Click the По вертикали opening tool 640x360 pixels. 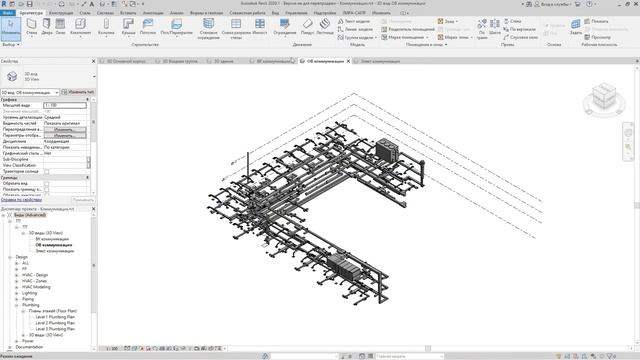519,29
